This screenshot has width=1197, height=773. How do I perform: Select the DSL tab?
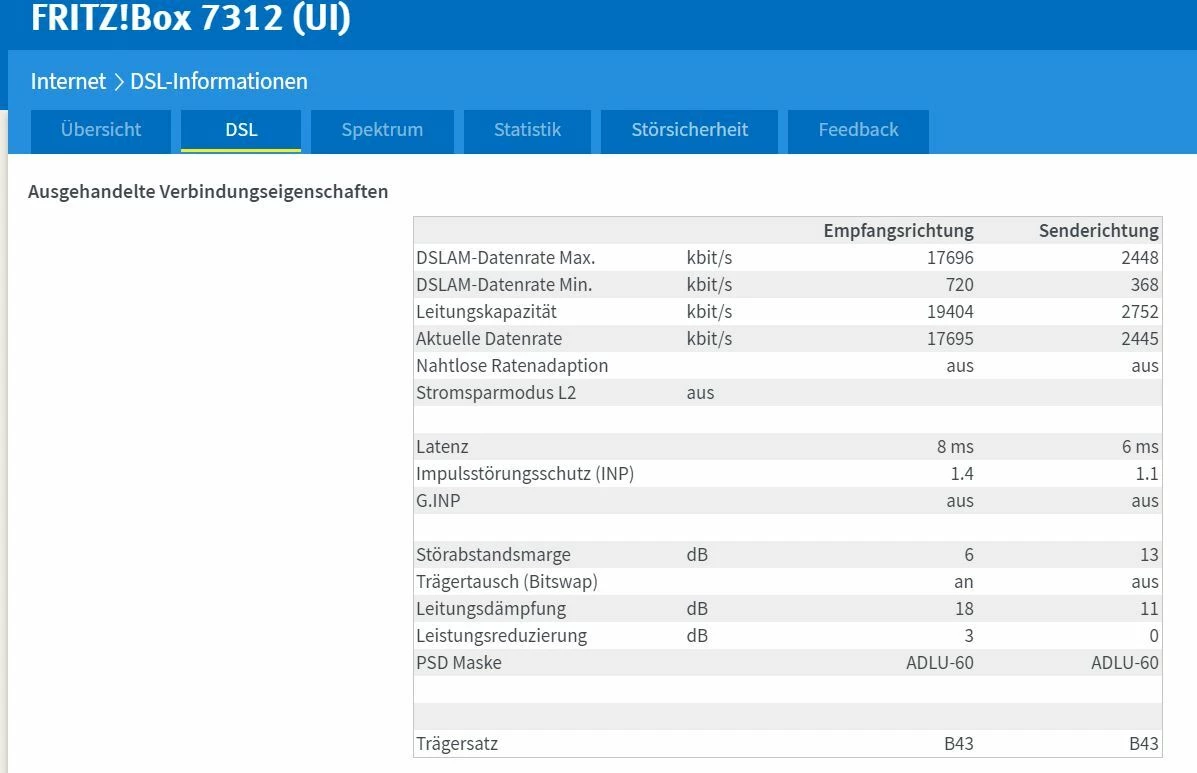pyautogui.click(x=241, y=130)
